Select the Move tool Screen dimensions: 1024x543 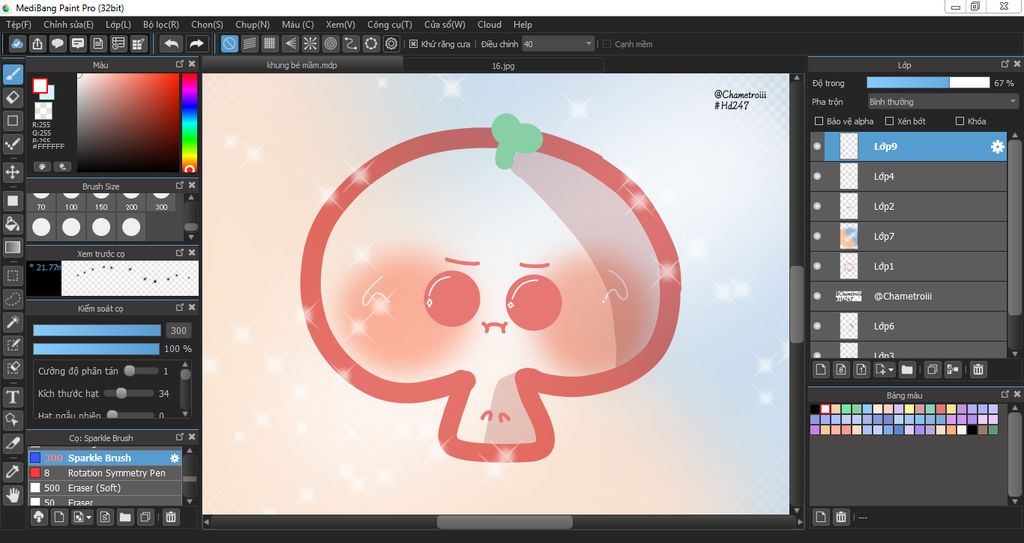tap(12, 172)
